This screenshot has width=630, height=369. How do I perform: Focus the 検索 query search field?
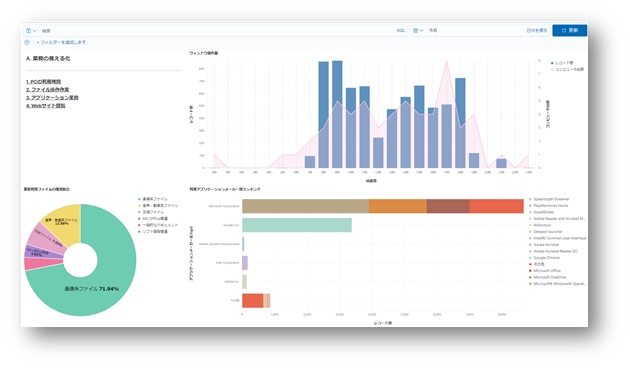(x=217, y=31)
